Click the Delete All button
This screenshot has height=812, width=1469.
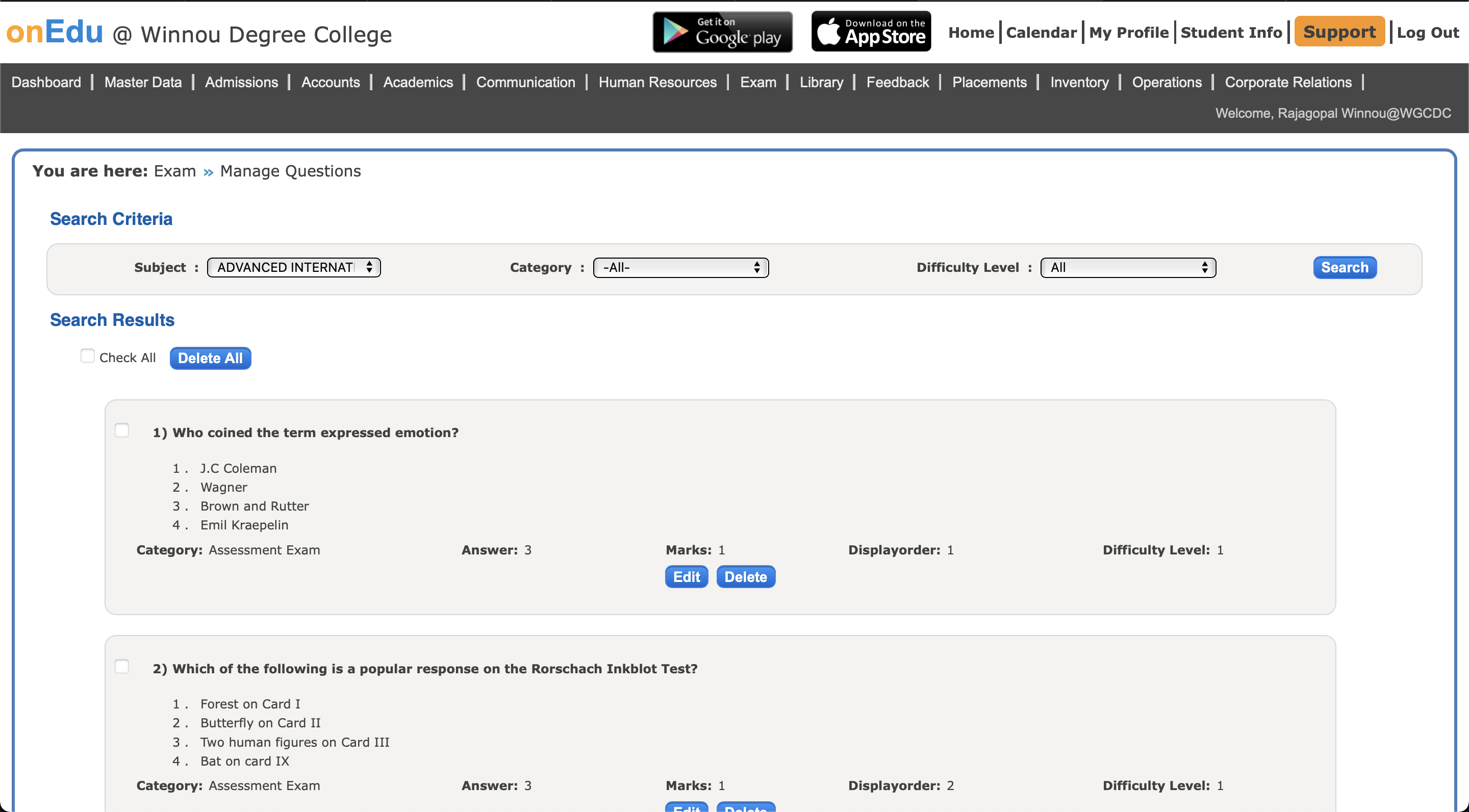pyautogui.click(x=211, y=358)
